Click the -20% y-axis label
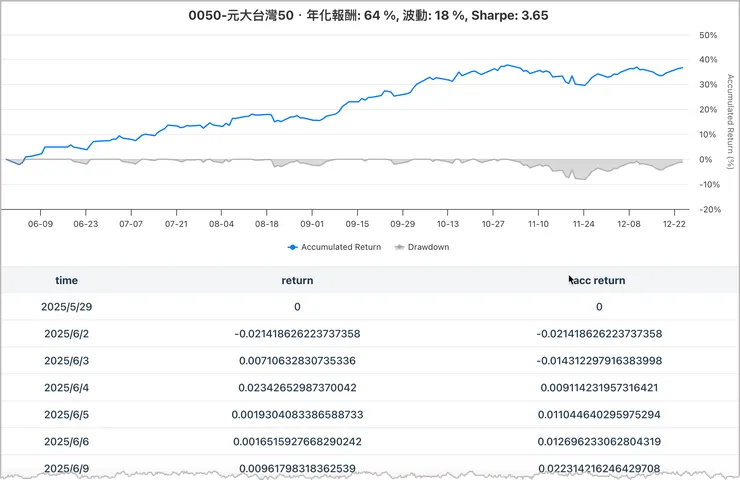Image resolution: width=740 pixels, height=480 pixels. (x=709, y=210)
